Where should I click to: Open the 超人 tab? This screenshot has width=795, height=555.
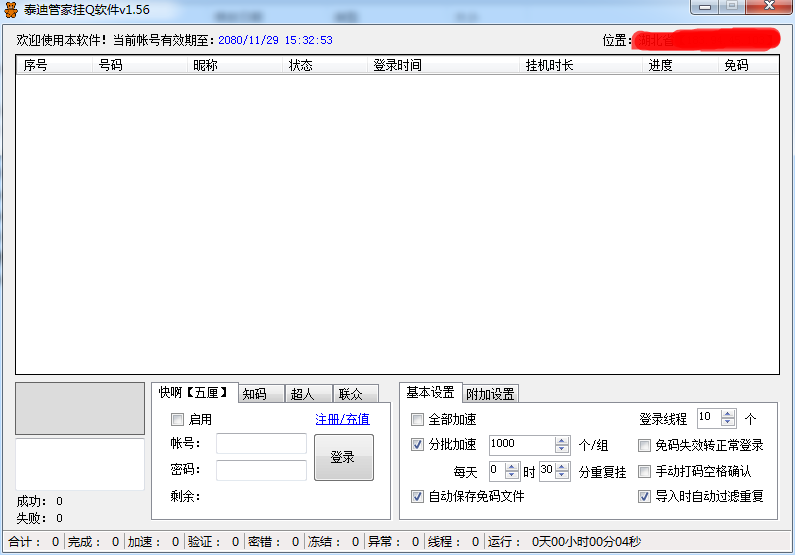[x=303, y=394]
